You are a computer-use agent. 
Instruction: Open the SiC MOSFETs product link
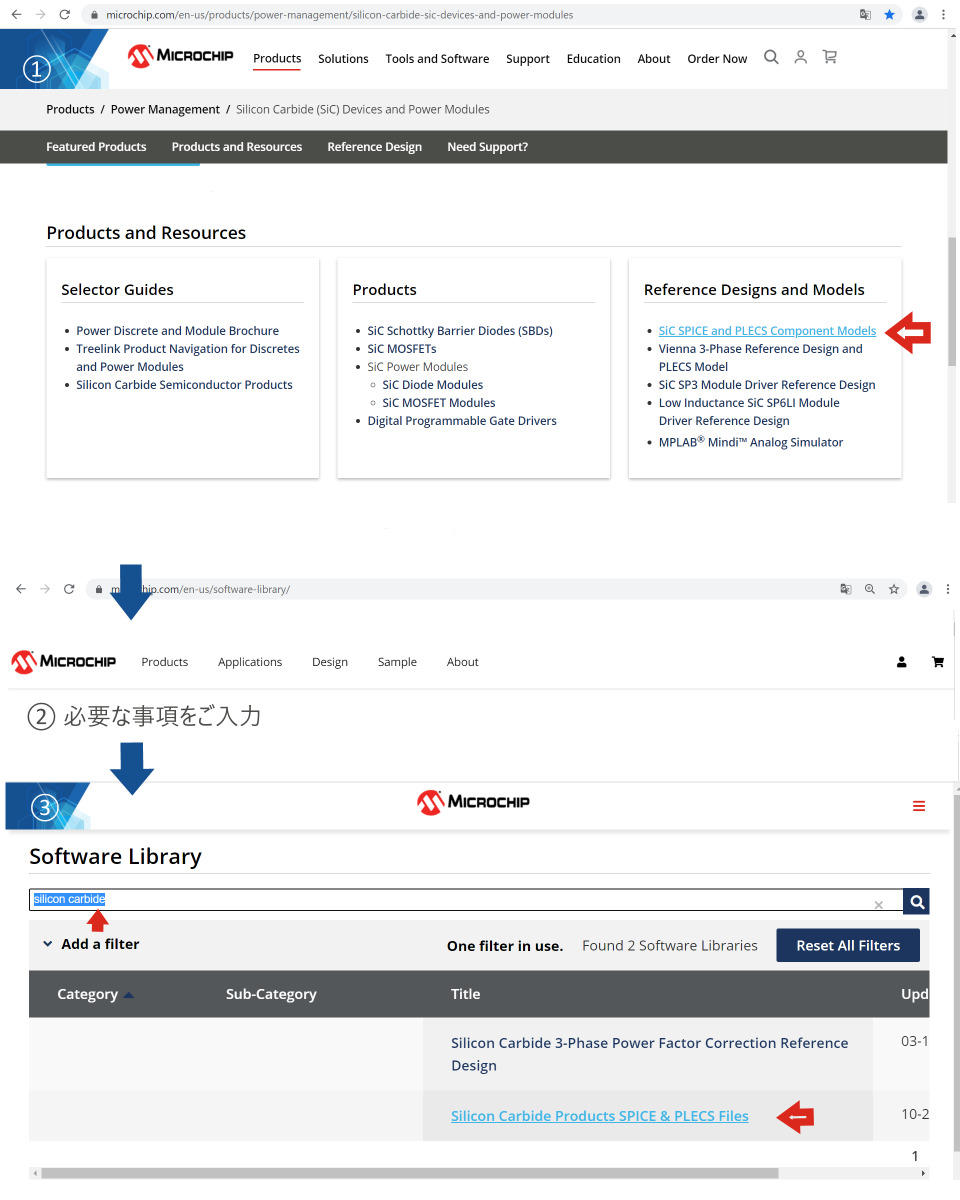(402, 349)
